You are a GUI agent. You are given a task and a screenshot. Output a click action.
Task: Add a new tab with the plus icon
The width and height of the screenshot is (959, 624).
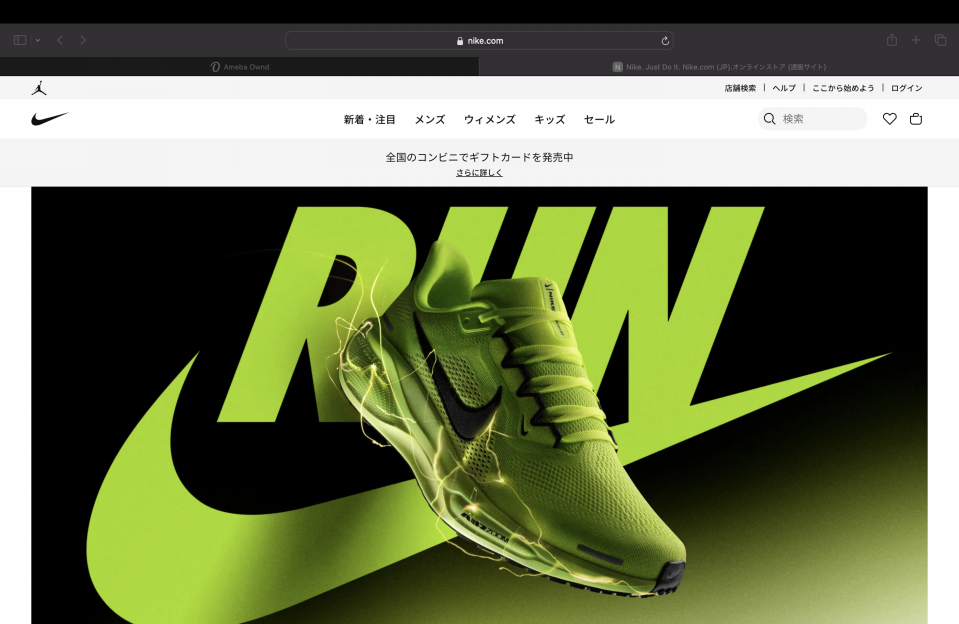pyautogui.click(x=916, y=40)
